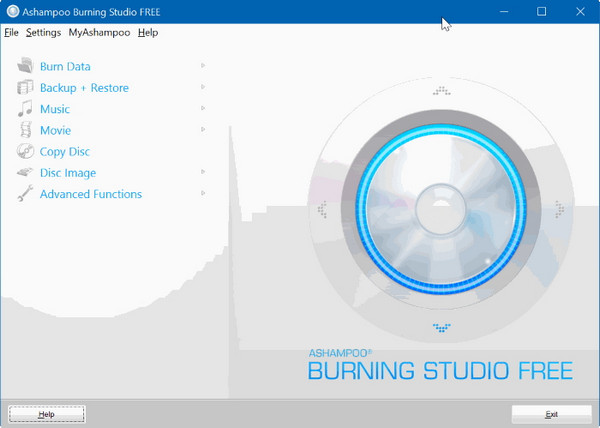
Task: Expand the Burn Data submenu arrow
Action: point(203,66)
